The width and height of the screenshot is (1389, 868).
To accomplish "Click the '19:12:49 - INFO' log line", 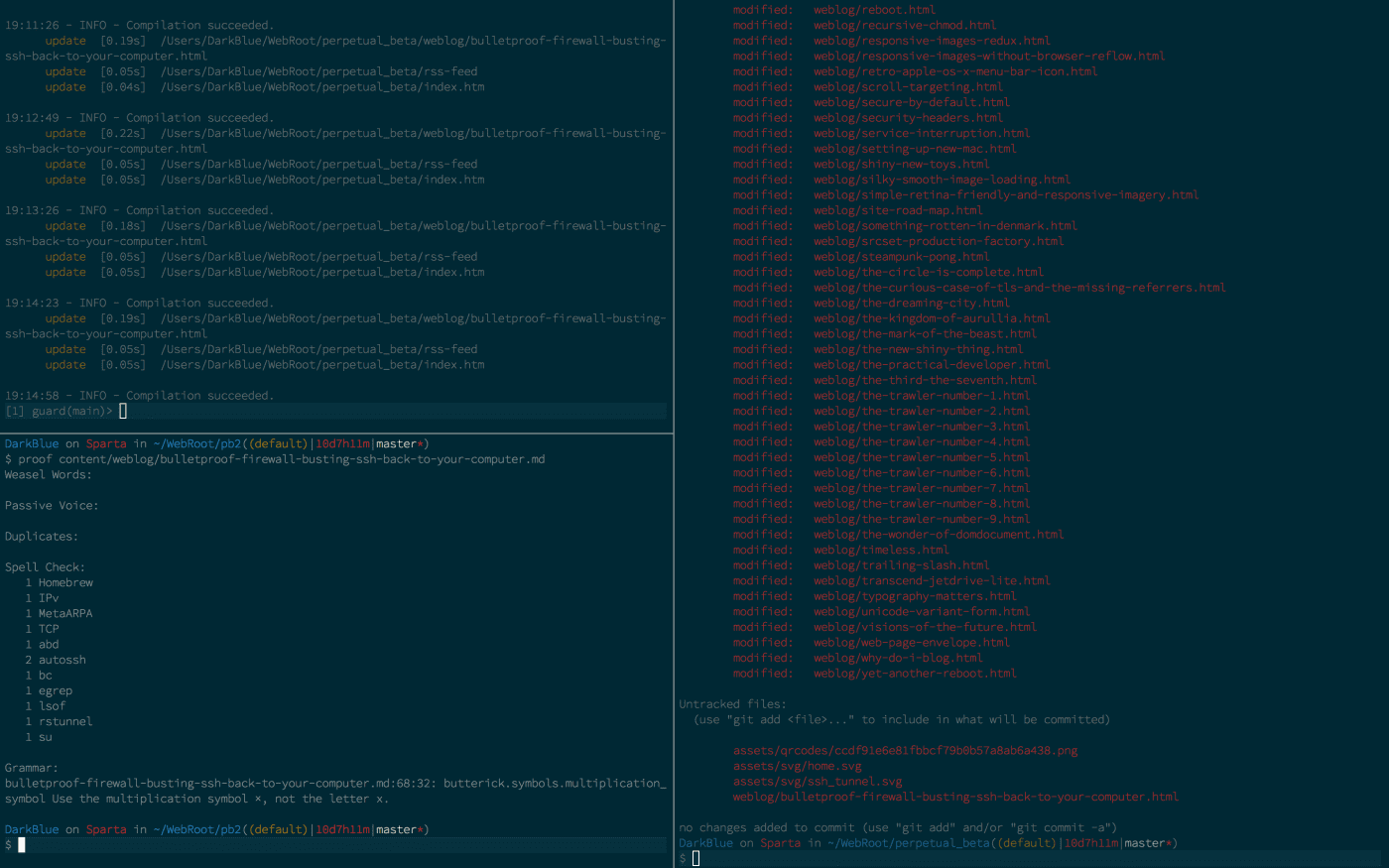I will point(139,118).
